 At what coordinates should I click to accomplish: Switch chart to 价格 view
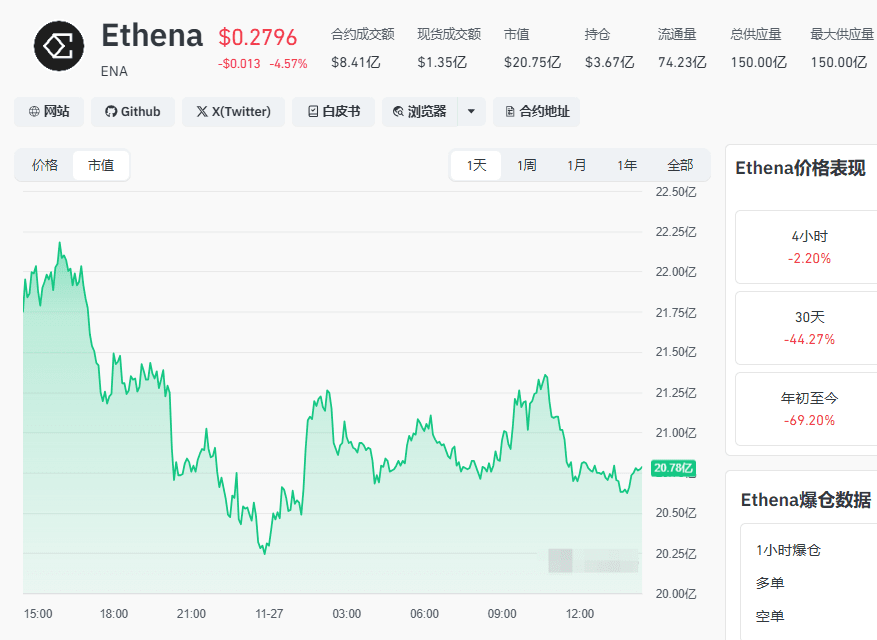45,165
